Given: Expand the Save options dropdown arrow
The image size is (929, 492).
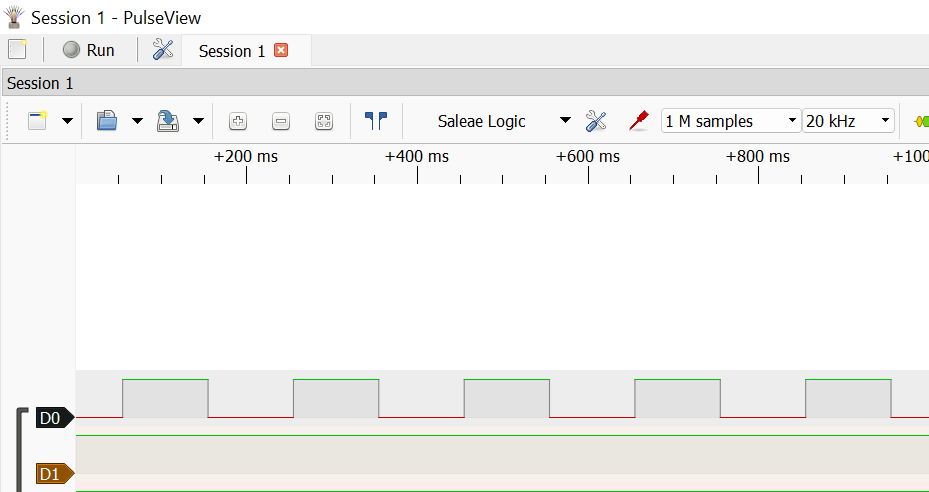Looking at the screenshot, I should click(198, 121).
